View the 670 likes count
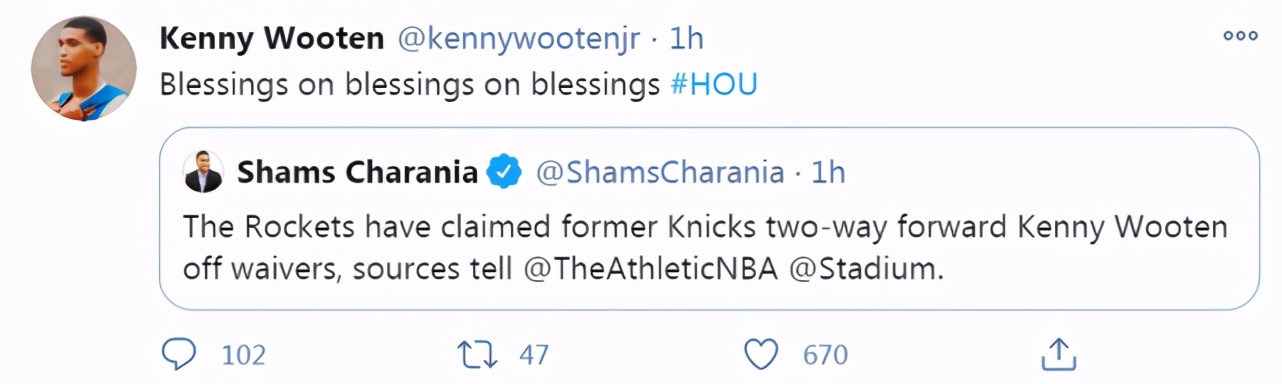 825,355
